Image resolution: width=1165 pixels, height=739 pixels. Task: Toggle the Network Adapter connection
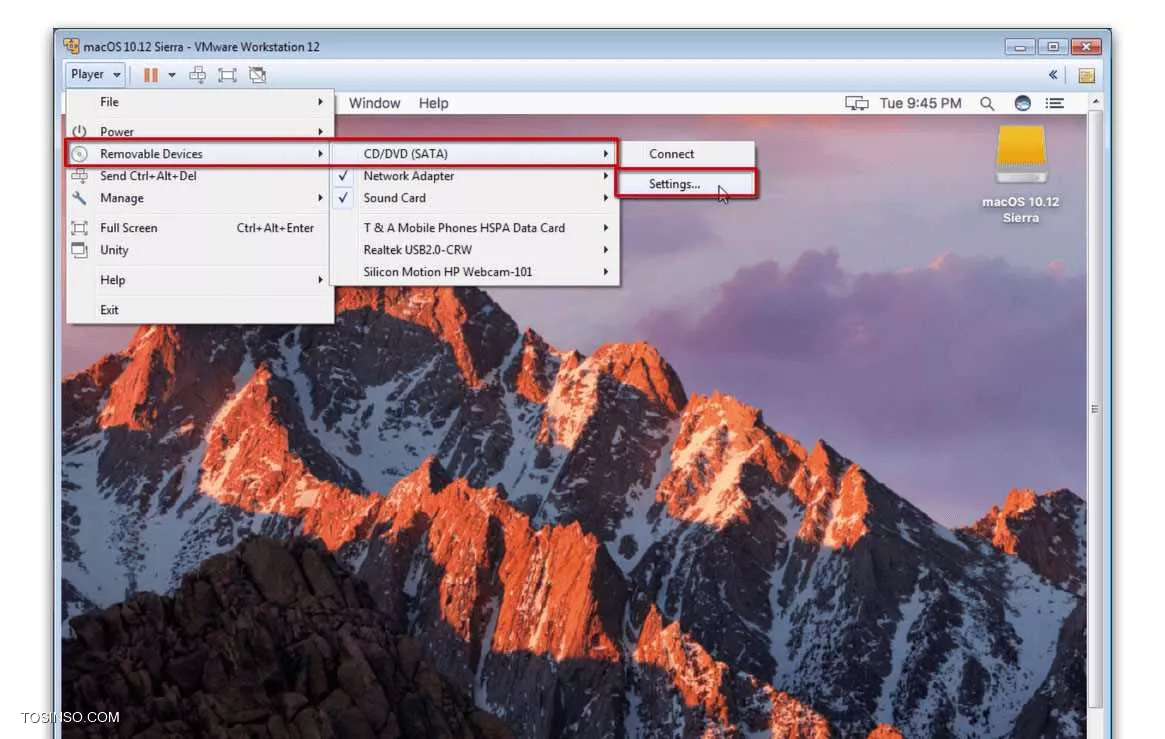tap(475, 176)
